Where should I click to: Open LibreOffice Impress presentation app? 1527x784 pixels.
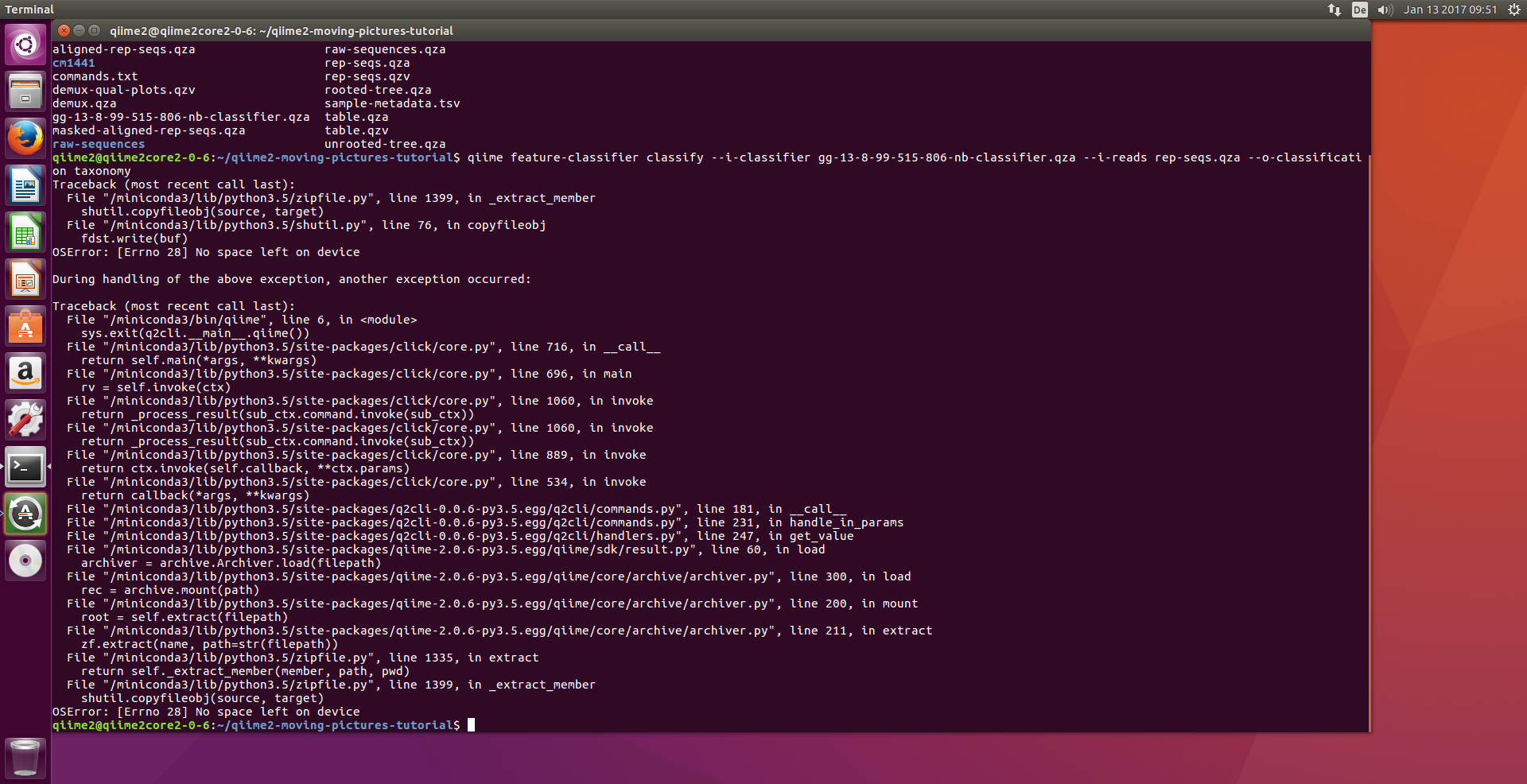click(25, 280)
